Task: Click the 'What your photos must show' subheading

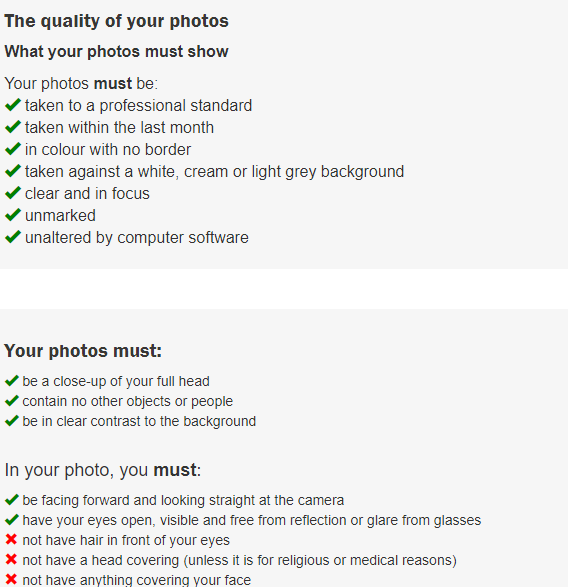Action: click(x=116, y=52)
